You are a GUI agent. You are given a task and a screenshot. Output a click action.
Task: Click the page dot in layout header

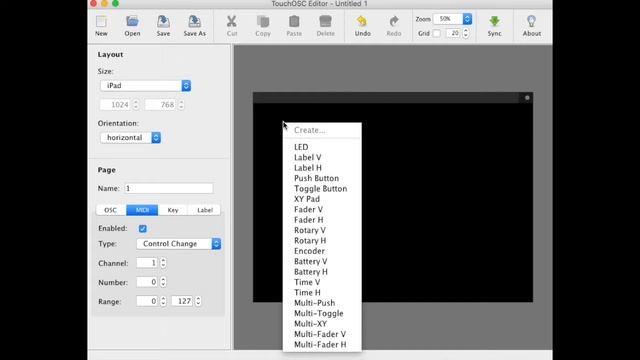point(527,98)
